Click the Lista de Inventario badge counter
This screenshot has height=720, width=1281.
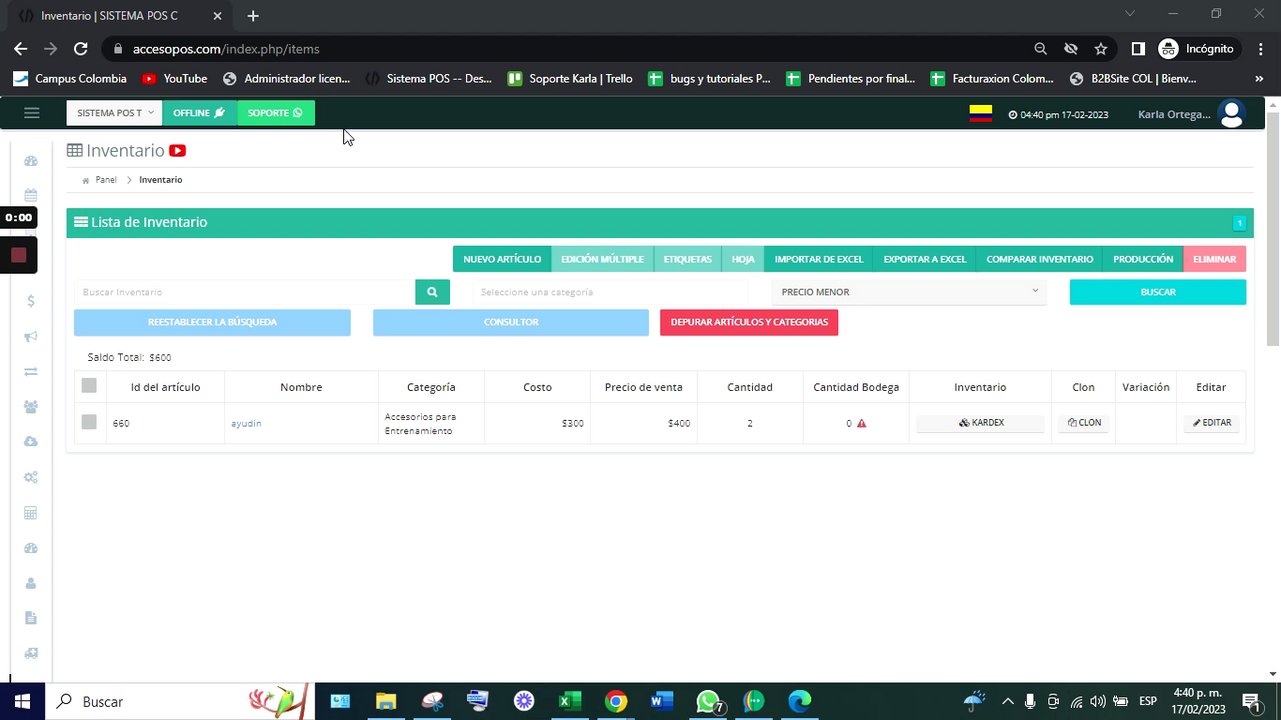[x=1239, y=223]
